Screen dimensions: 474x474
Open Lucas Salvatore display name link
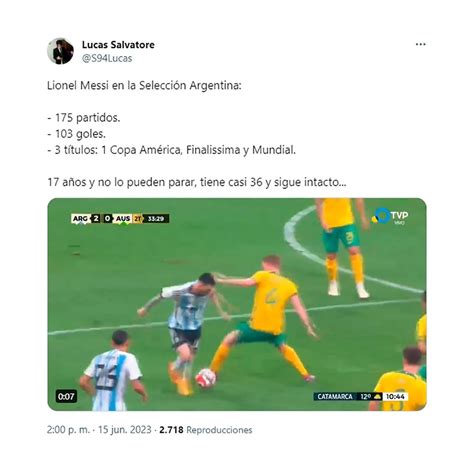tap(118, 45)
